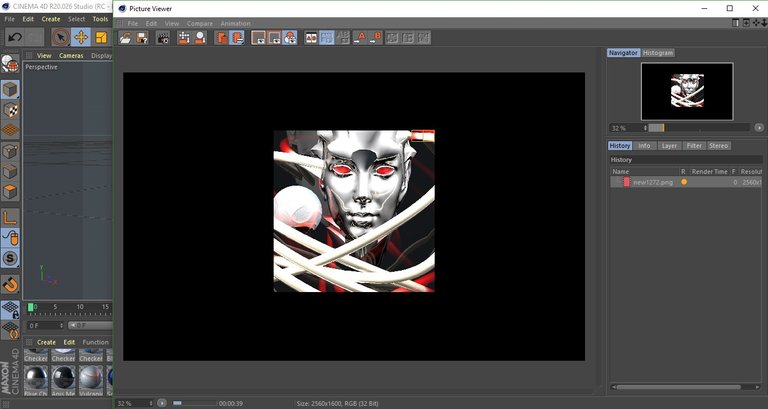This screenshot has width=768, height=409.
Task: Open the Picture Viewer View menu
Action: [172, 24]
